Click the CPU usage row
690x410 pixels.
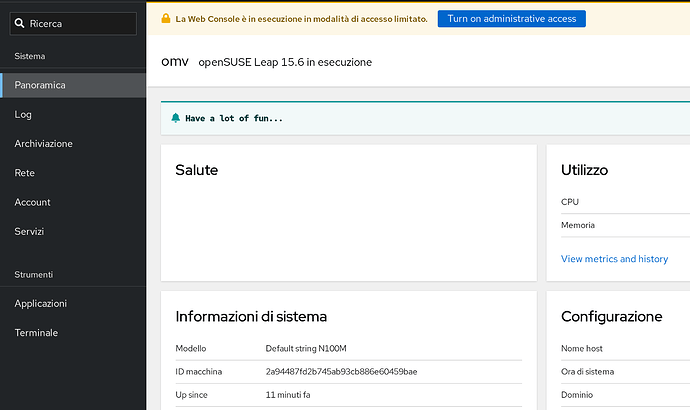[x=620, y=202]
